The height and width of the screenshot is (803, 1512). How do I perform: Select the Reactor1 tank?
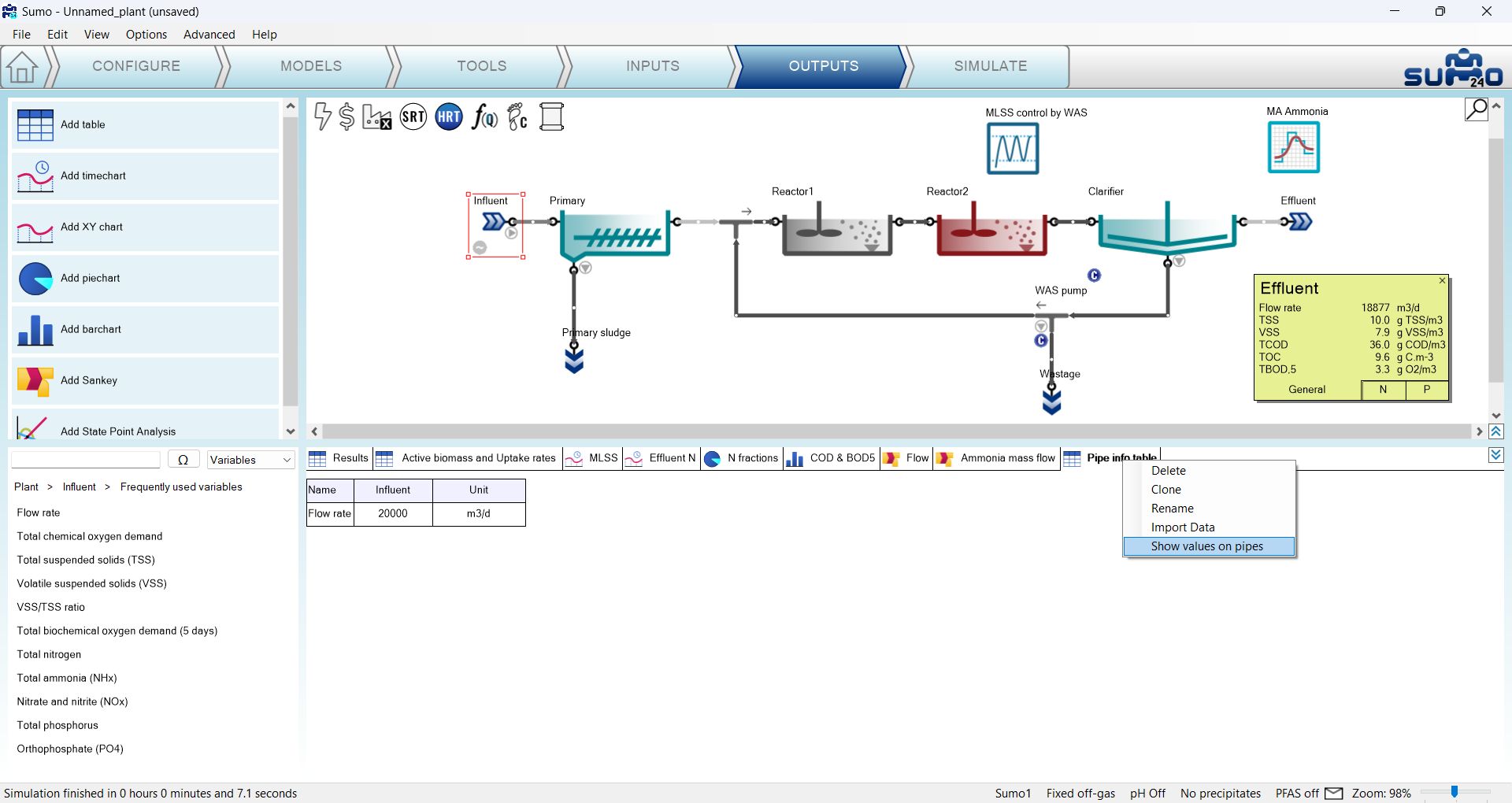pos(836,229)
